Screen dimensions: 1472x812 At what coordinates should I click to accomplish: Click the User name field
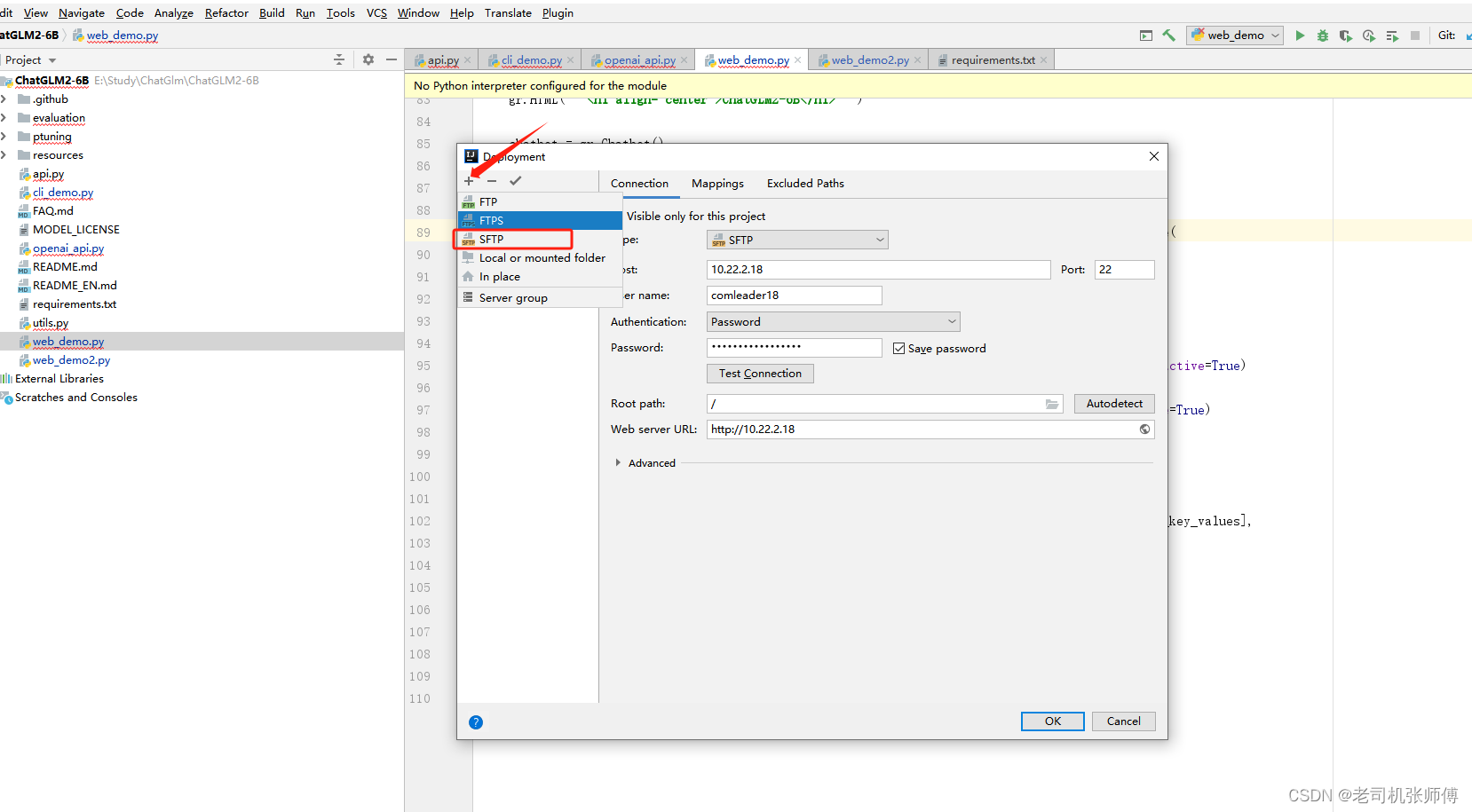795,296
